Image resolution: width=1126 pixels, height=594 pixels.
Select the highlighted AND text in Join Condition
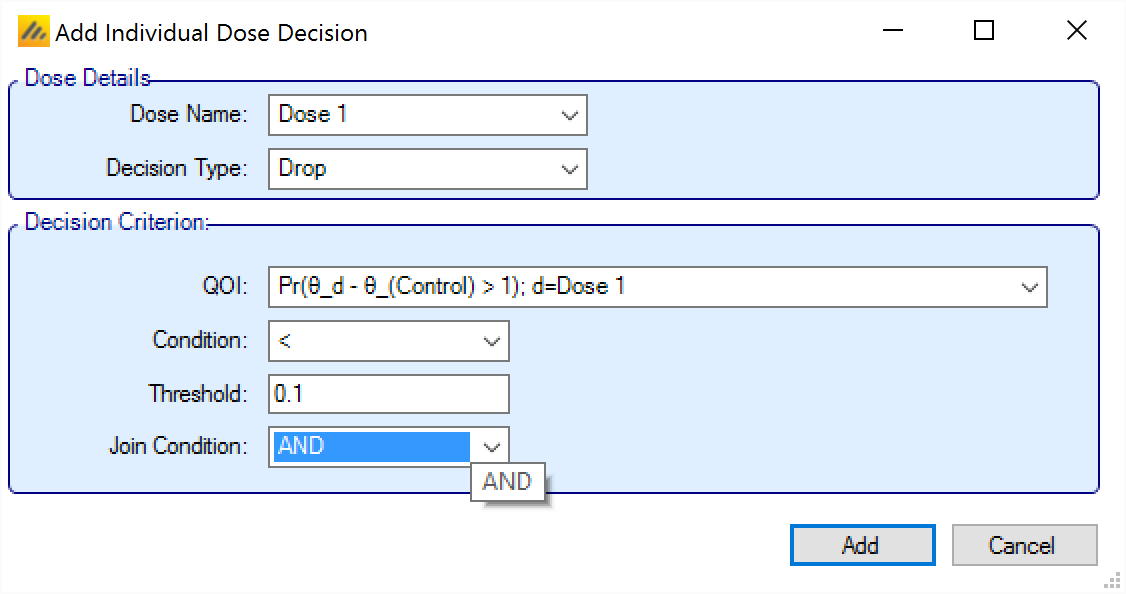370,446
